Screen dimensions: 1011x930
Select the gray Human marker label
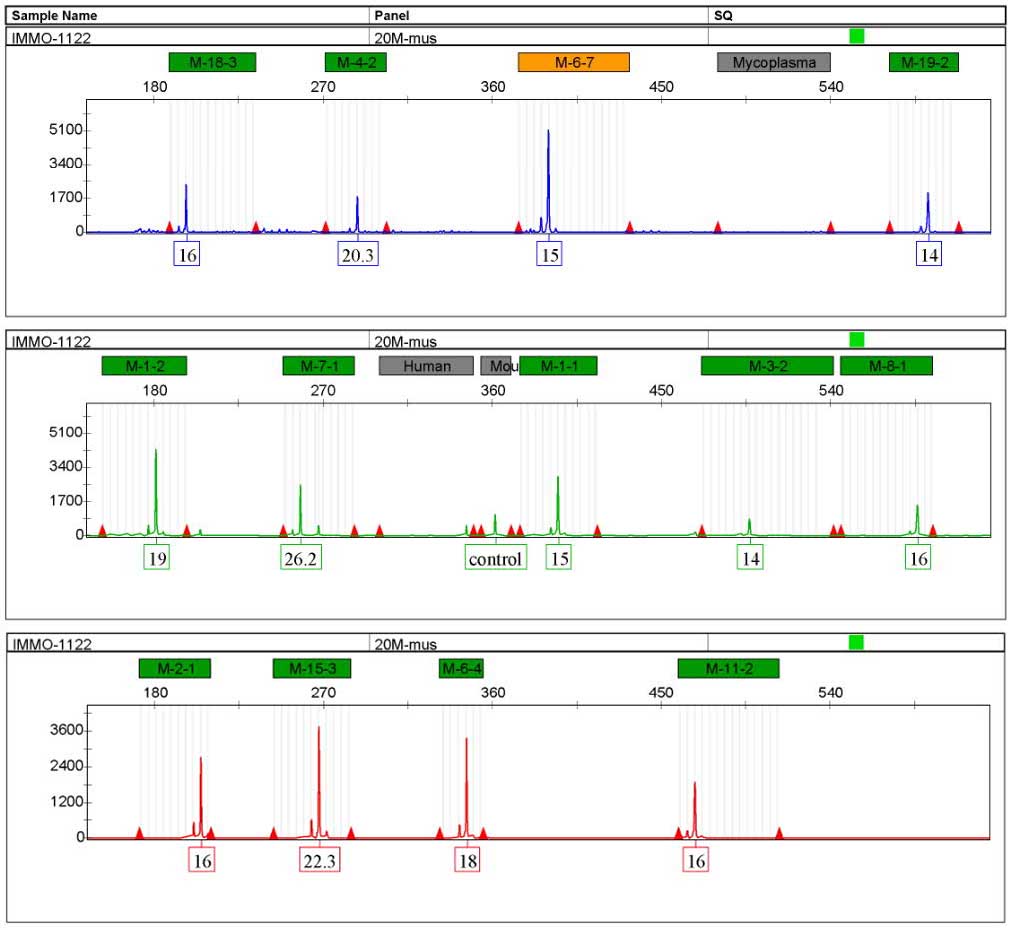point(426,366)
